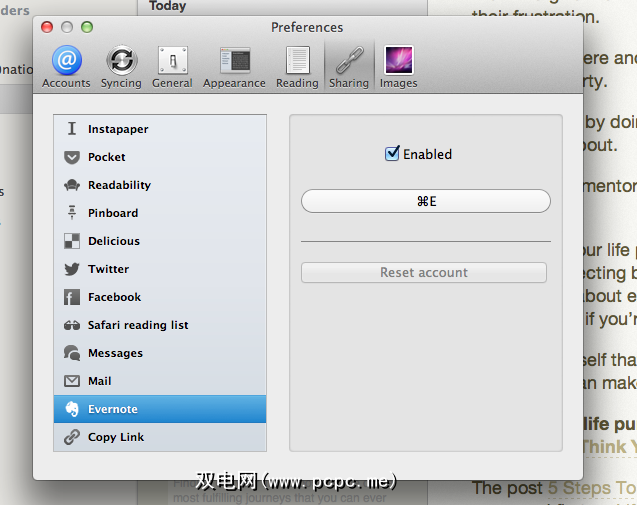Select Readability label in the list
This screenshot has width=637, height=505.
click(x=119, y=185)
